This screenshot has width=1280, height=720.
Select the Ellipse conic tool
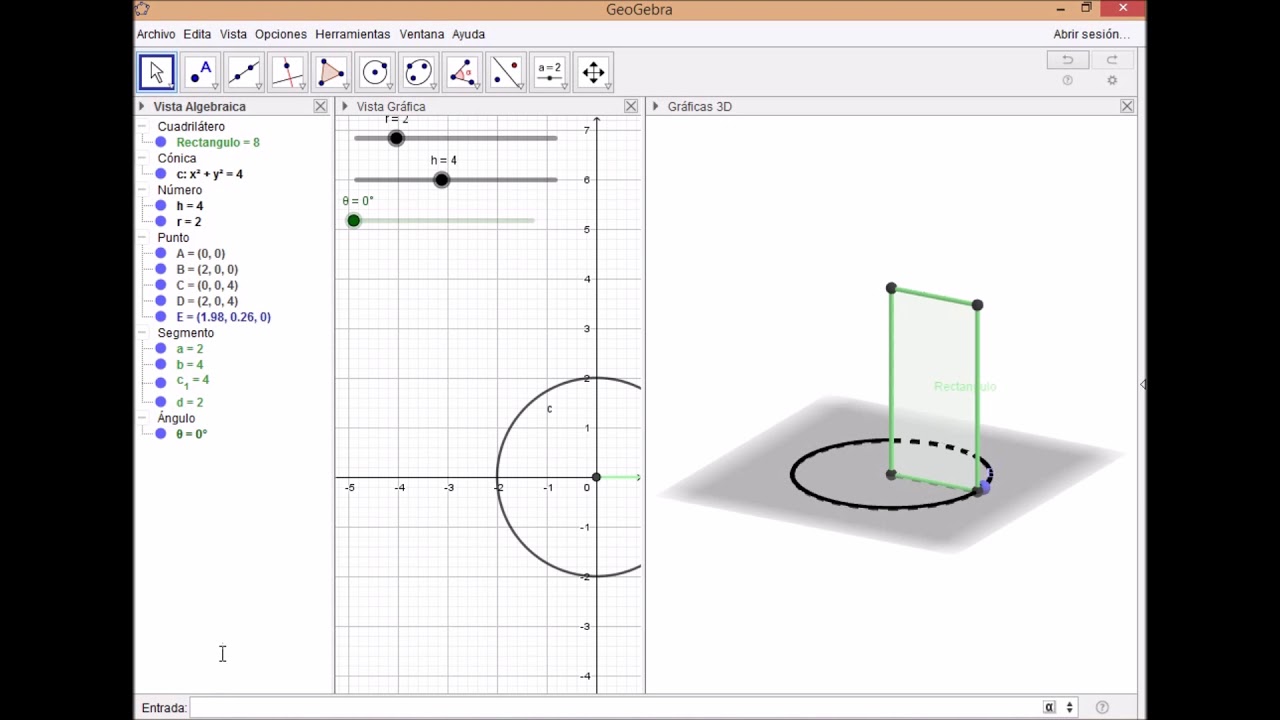418,72
